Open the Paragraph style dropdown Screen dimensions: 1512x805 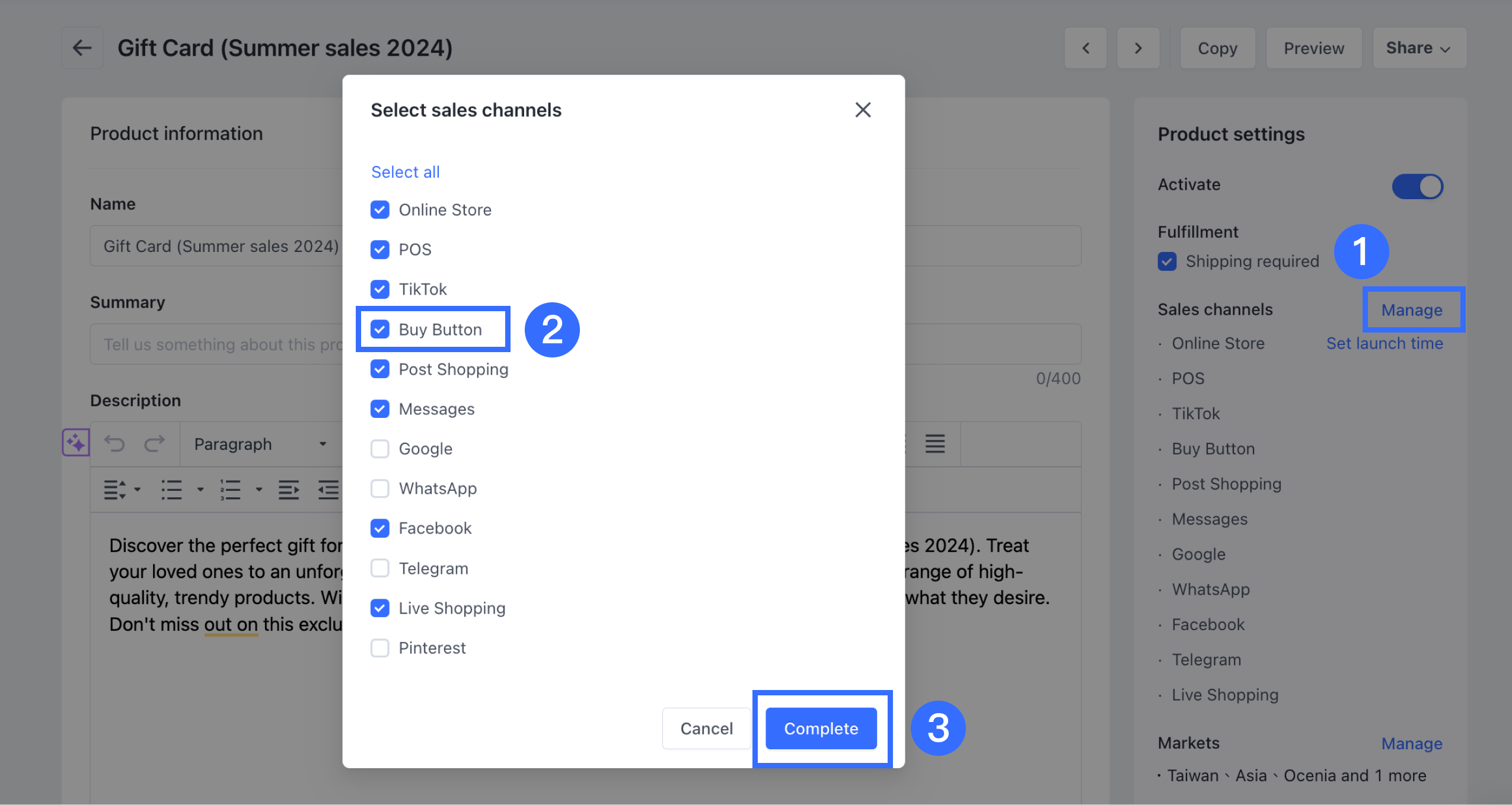[x=260, y=444]
